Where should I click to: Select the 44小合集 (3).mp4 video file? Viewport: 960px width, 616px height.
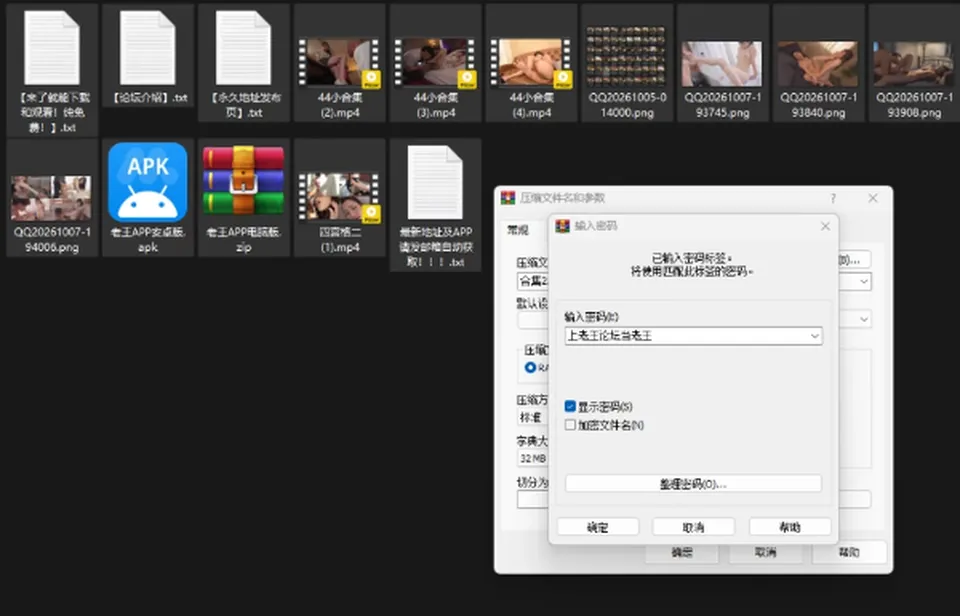pyautogui.click(x=435, y=62)
